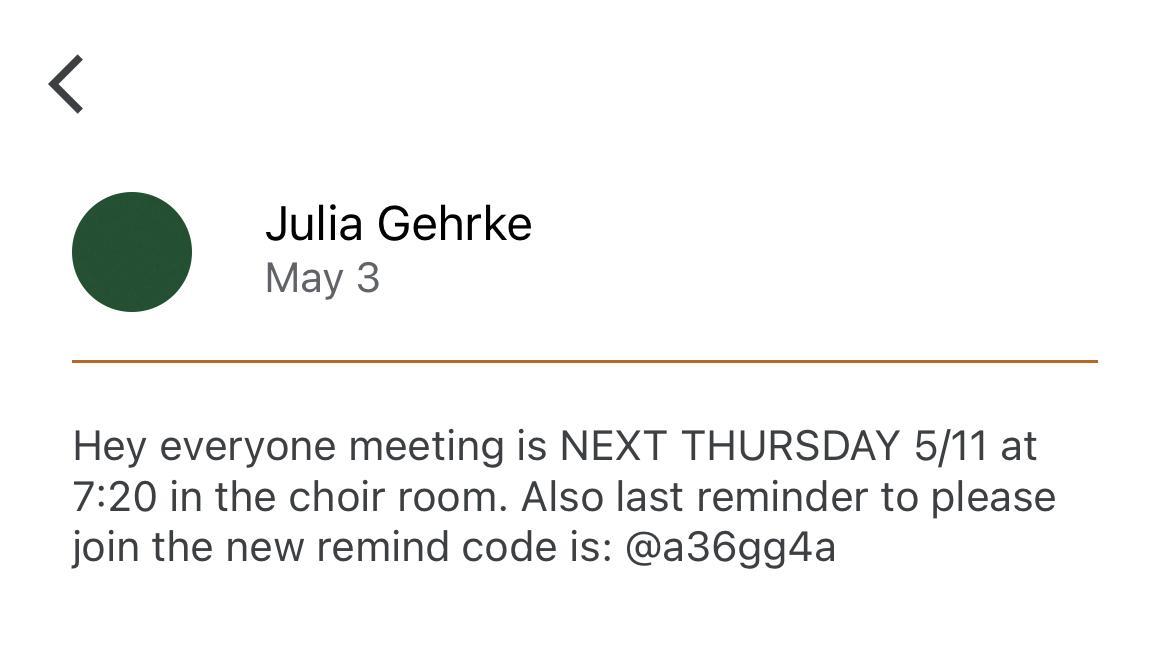Click the words "remind code is:"
1170x667 pixels.
tap(451, 548)
